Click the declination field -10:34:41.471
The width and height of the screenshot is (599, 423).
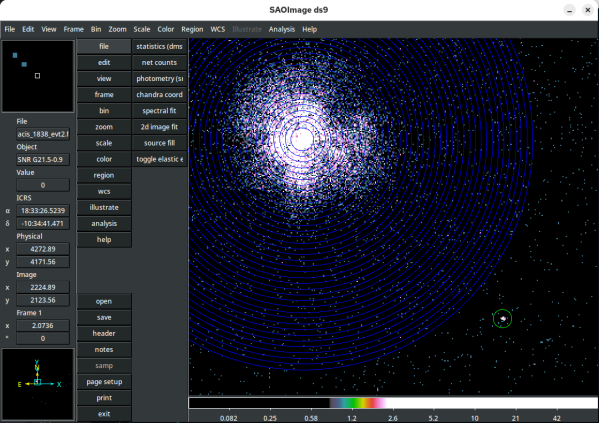click(x=43, y=224)
